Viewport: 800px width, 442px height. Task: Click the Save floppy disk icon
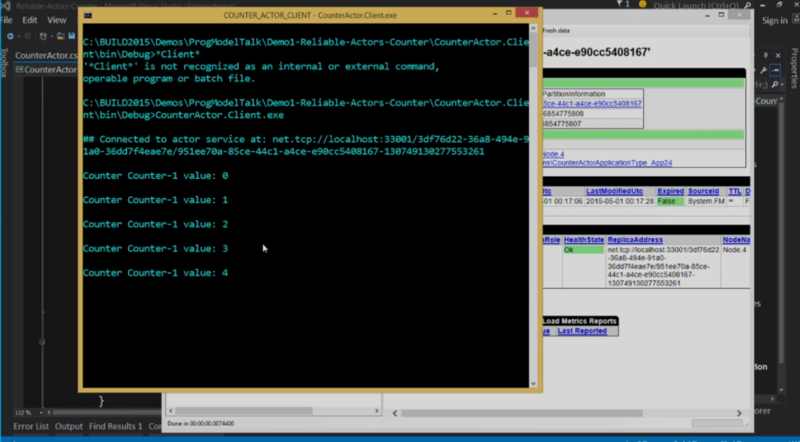(72, 36)
